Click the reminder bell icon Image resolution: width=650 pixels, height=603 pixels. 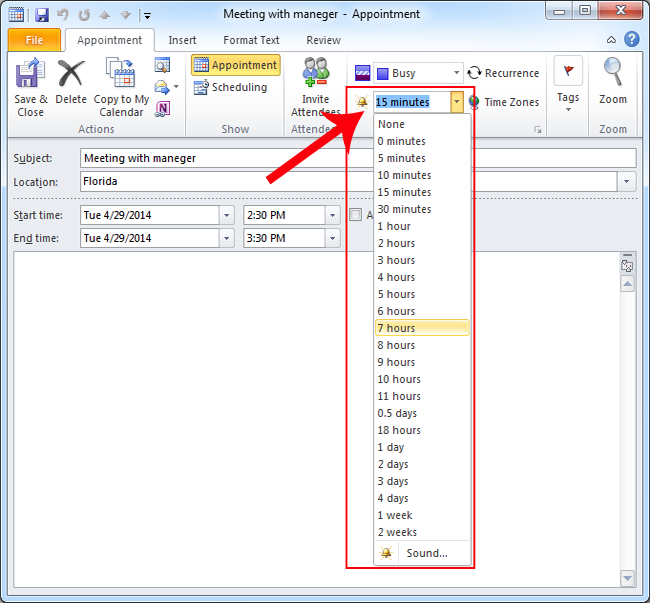362,102
